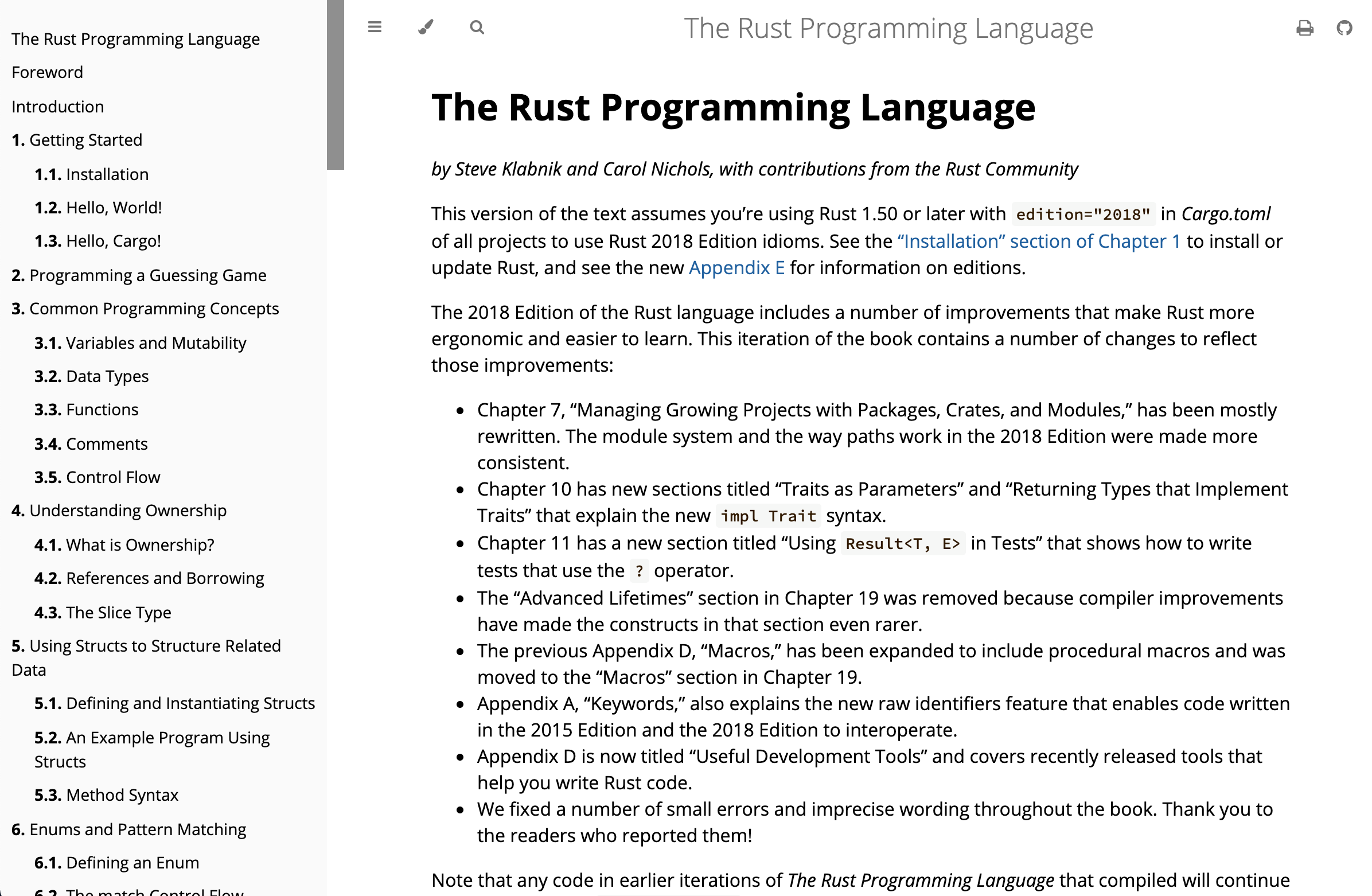
Task: Click the ? operator inline code
Action: point(639,571)
